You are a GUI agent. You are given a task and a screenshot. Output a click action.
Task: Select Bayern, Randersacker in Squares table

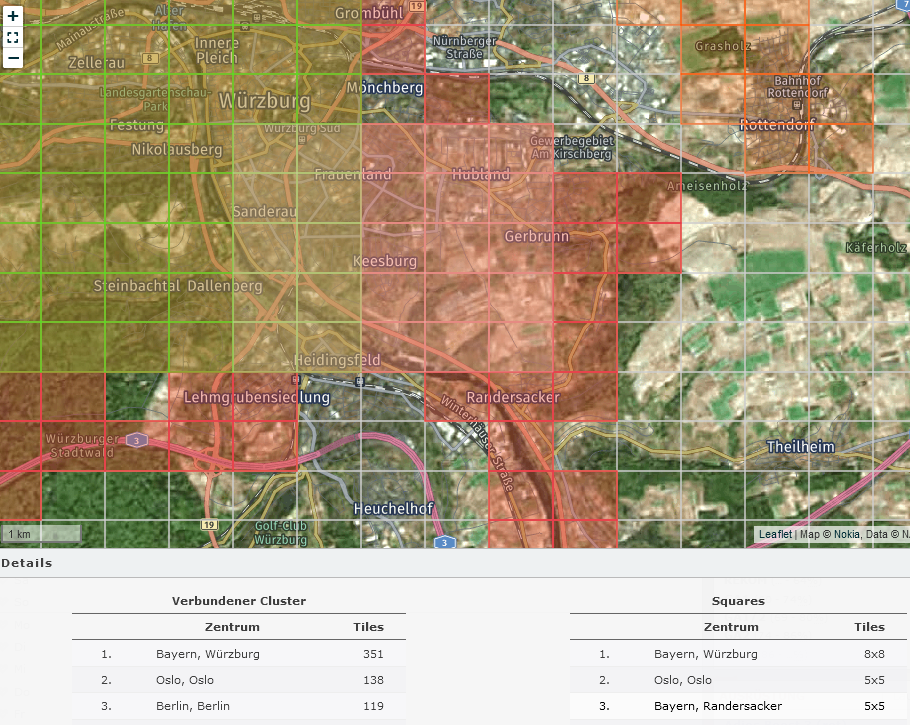718,706
